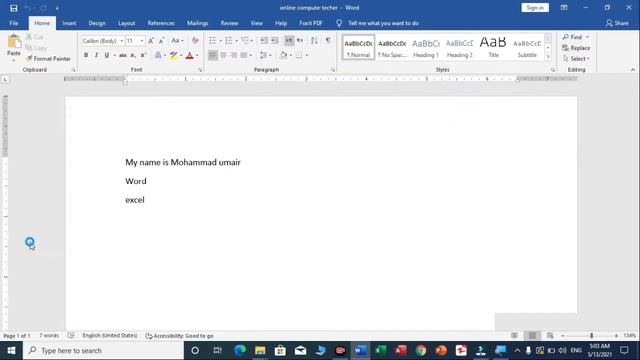Center align the paragraph

223,55
